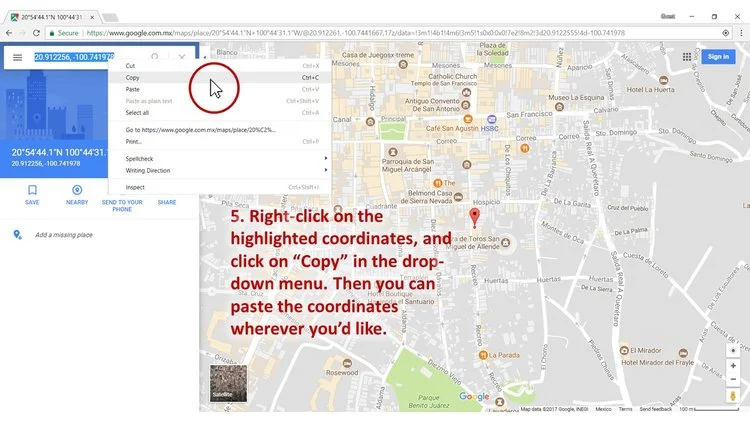Click the show-your-location button
The image size is (750, 422).
pos(733,350)
